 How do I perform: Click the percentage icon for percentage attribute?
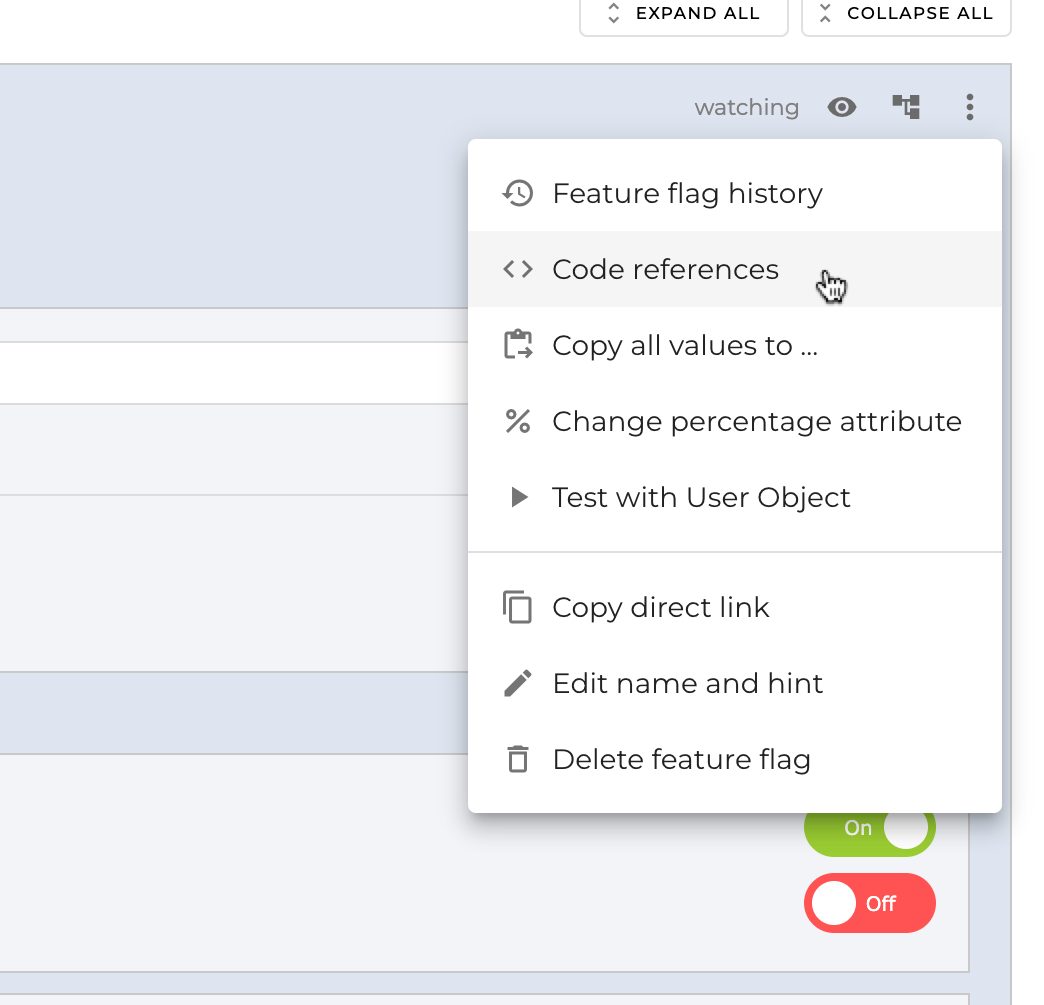tap(518, 421)
